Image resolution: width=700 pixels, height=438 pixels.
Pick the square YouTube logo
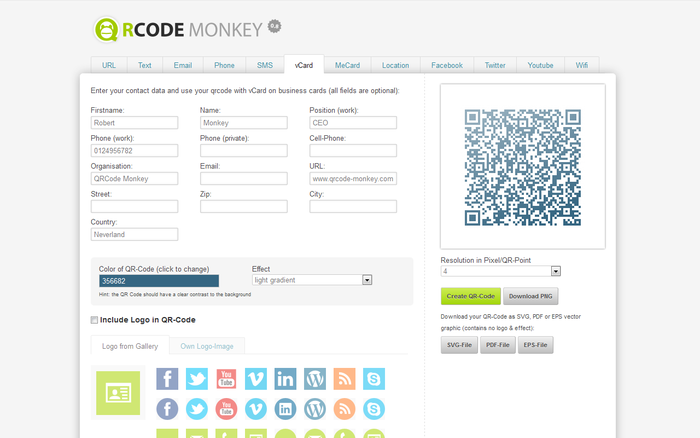tap(226, 379)
